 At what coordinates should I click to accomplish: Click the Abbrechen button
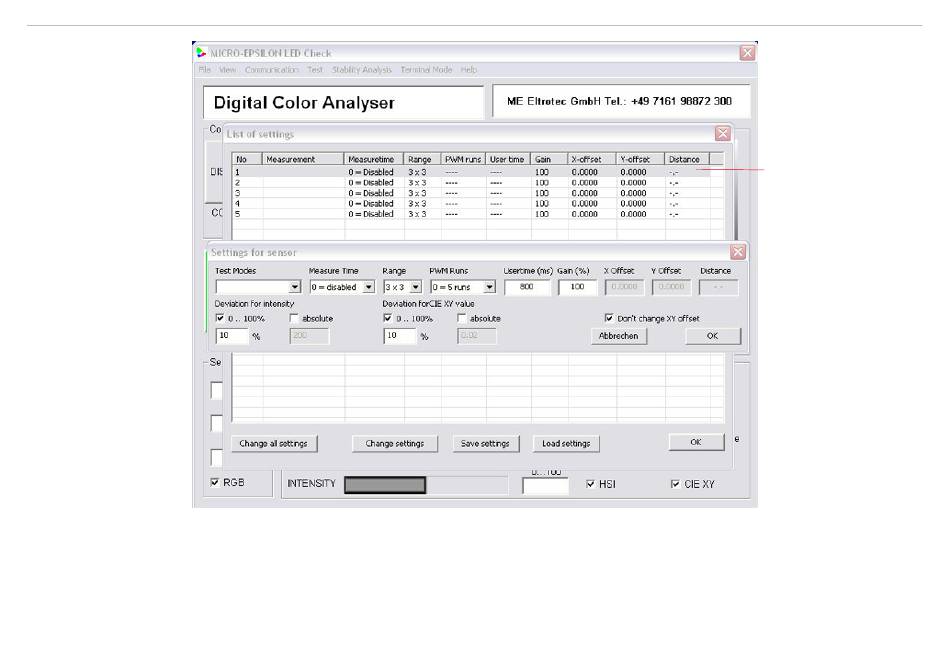point(619,336)
